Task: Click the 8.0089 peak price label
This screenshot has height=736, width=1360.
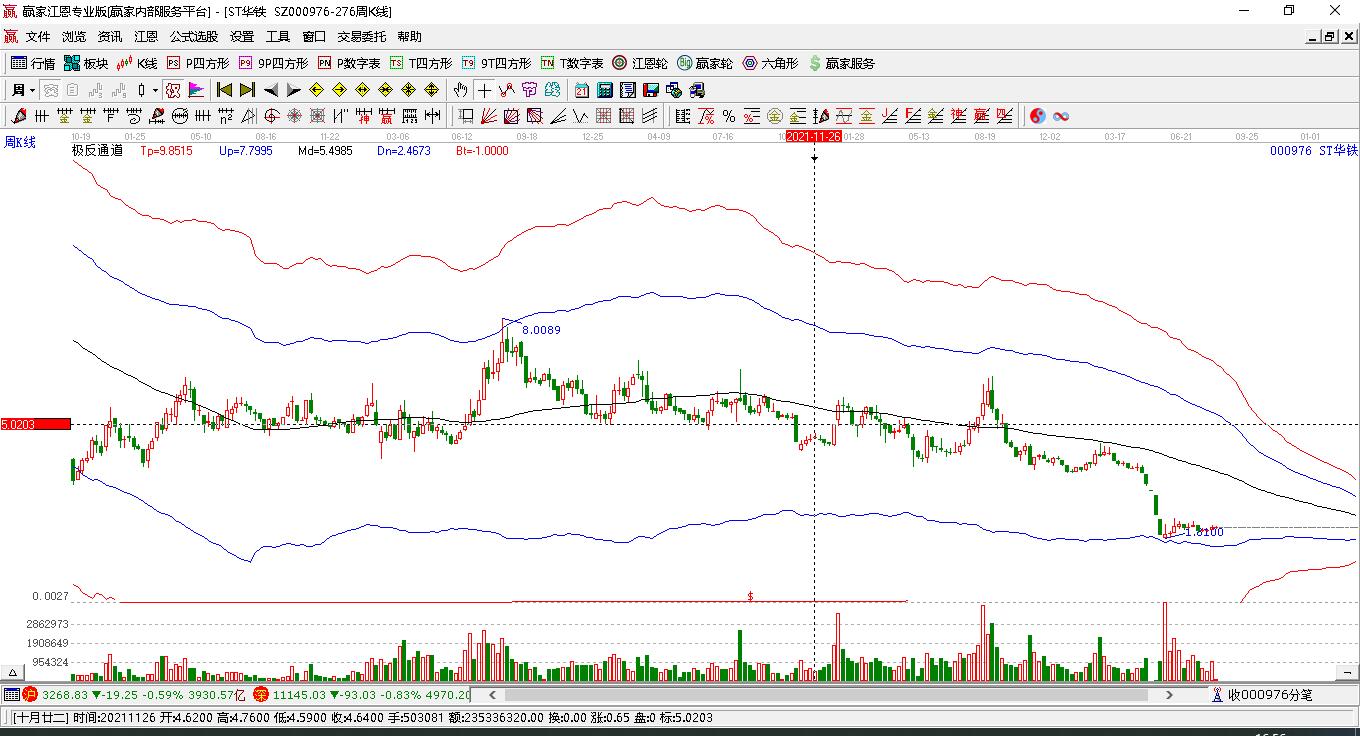Action: (x=541, y=330)
